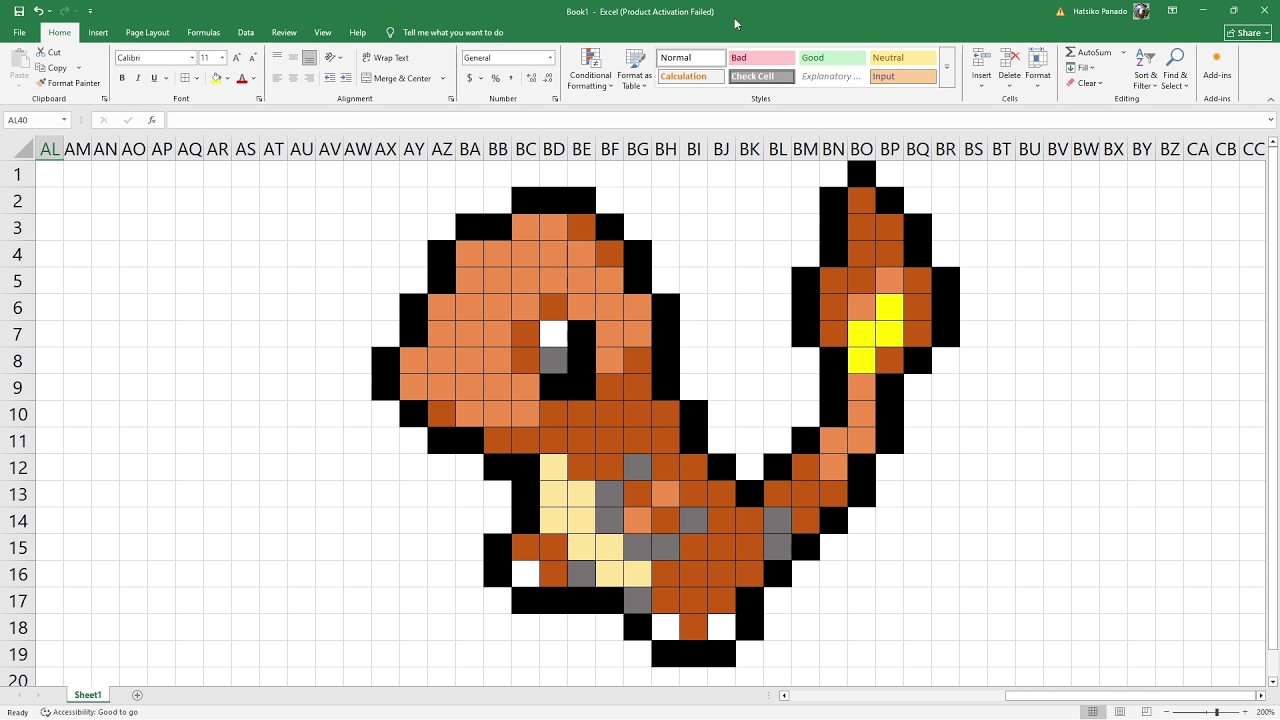Screen dimensions: 1280x720
Task: Click the Insert Function fx button
Action: (x=152, y=120)
